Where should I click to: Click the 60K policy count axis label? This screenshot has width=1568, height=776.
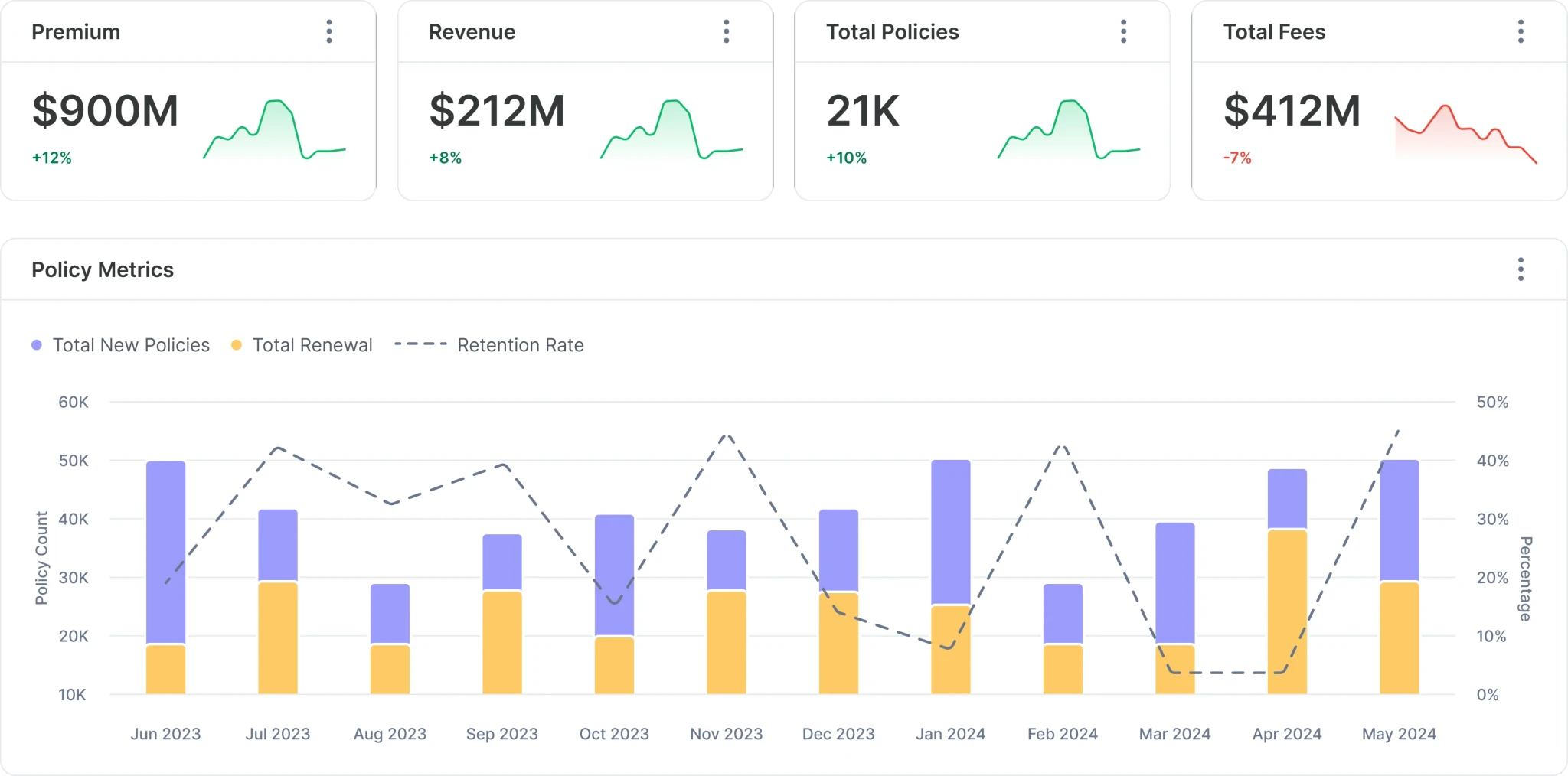(x=73, y=402)
